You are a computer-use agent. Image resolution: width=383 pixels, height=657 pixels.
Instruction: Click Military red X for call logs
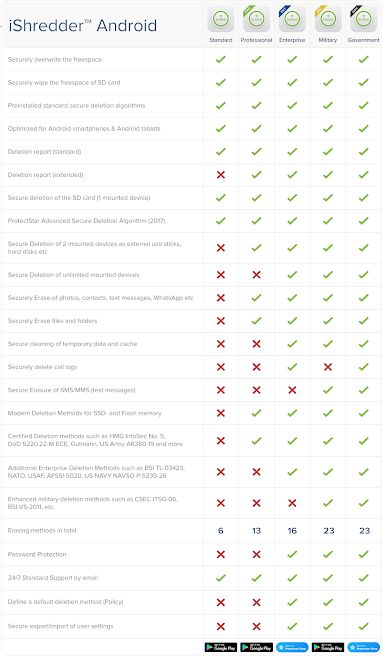pos(328,367)
